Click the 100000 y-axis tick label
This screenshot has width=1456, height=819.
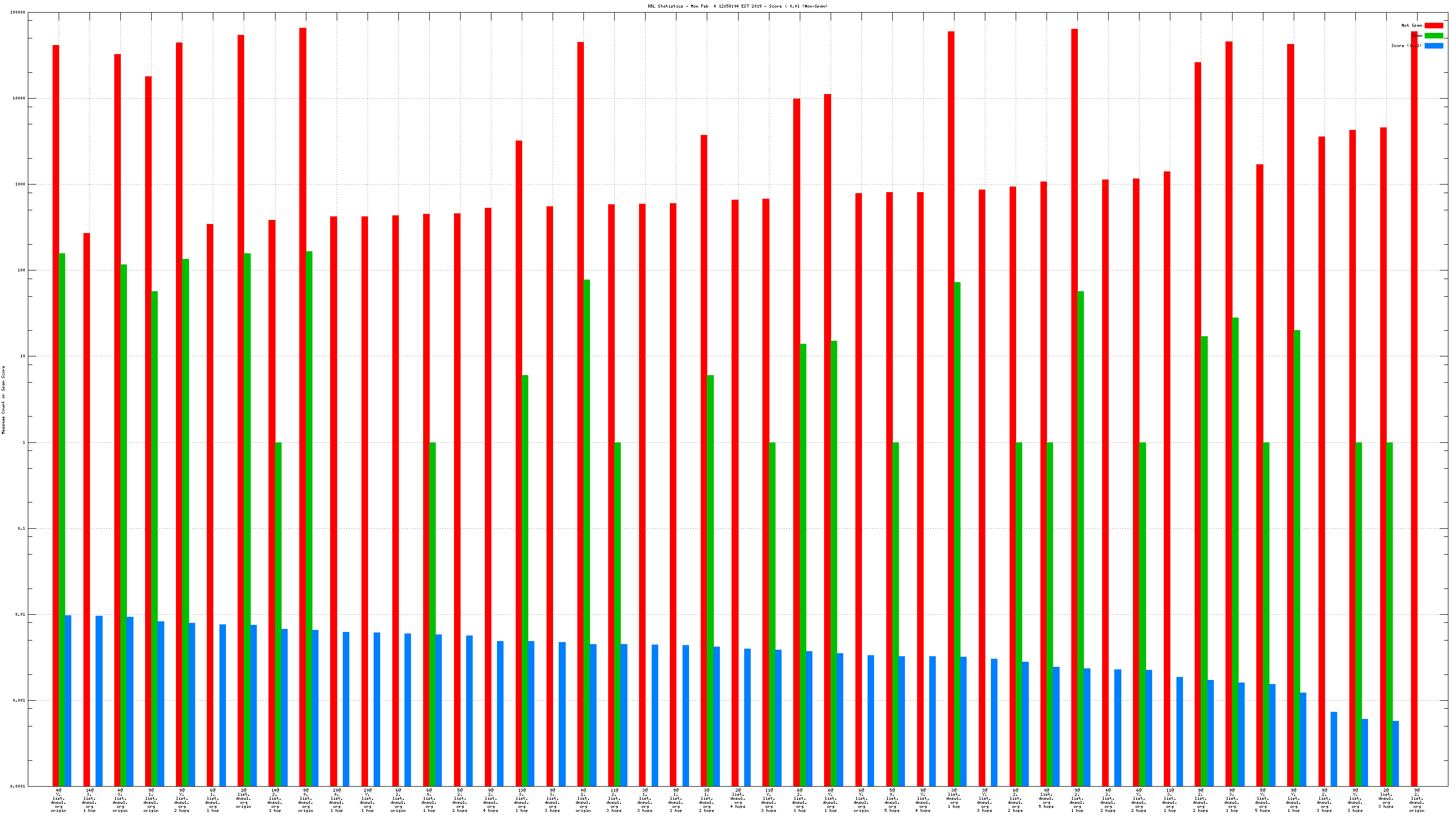pos(18,13)
